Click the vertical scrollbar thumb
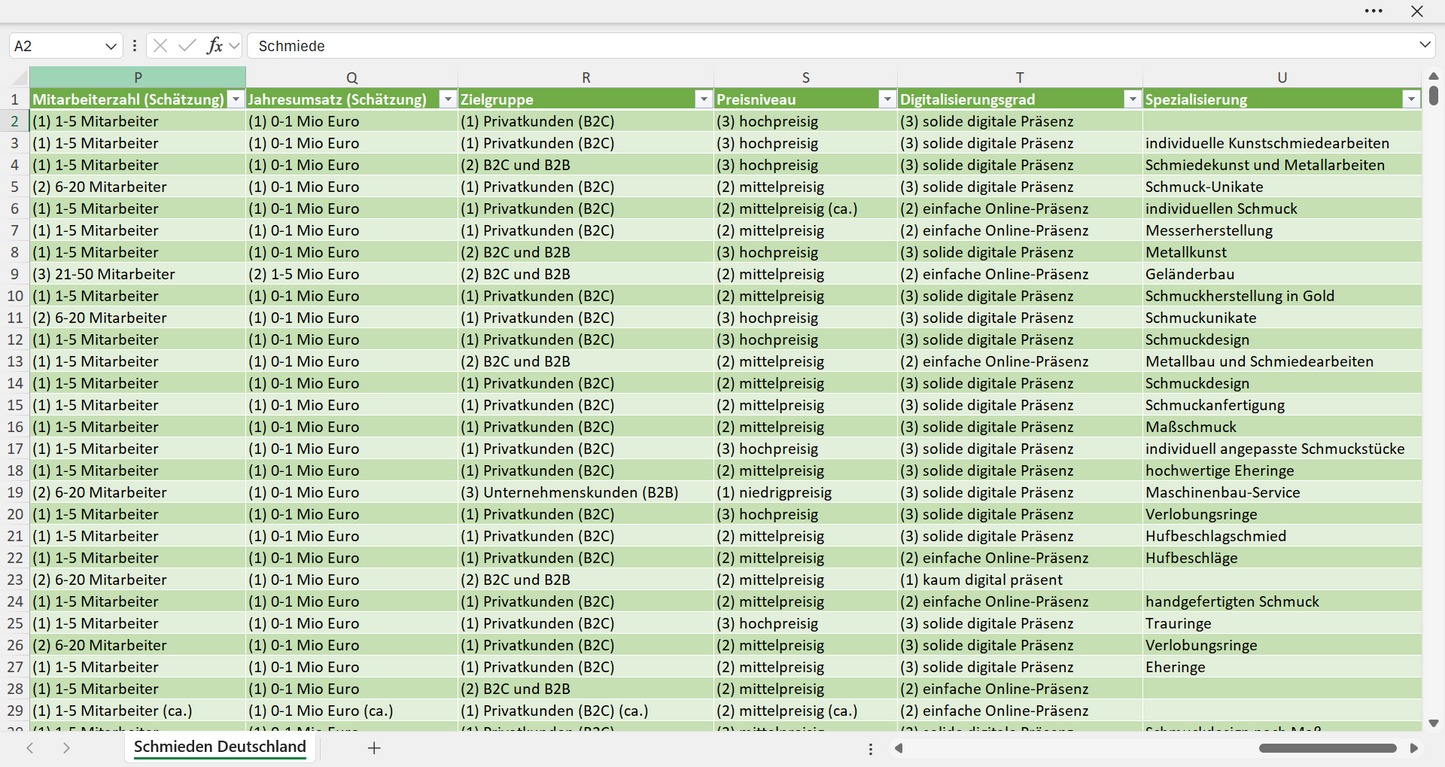The width and height of the screenshot is (1445, 767). point(1434,95)
